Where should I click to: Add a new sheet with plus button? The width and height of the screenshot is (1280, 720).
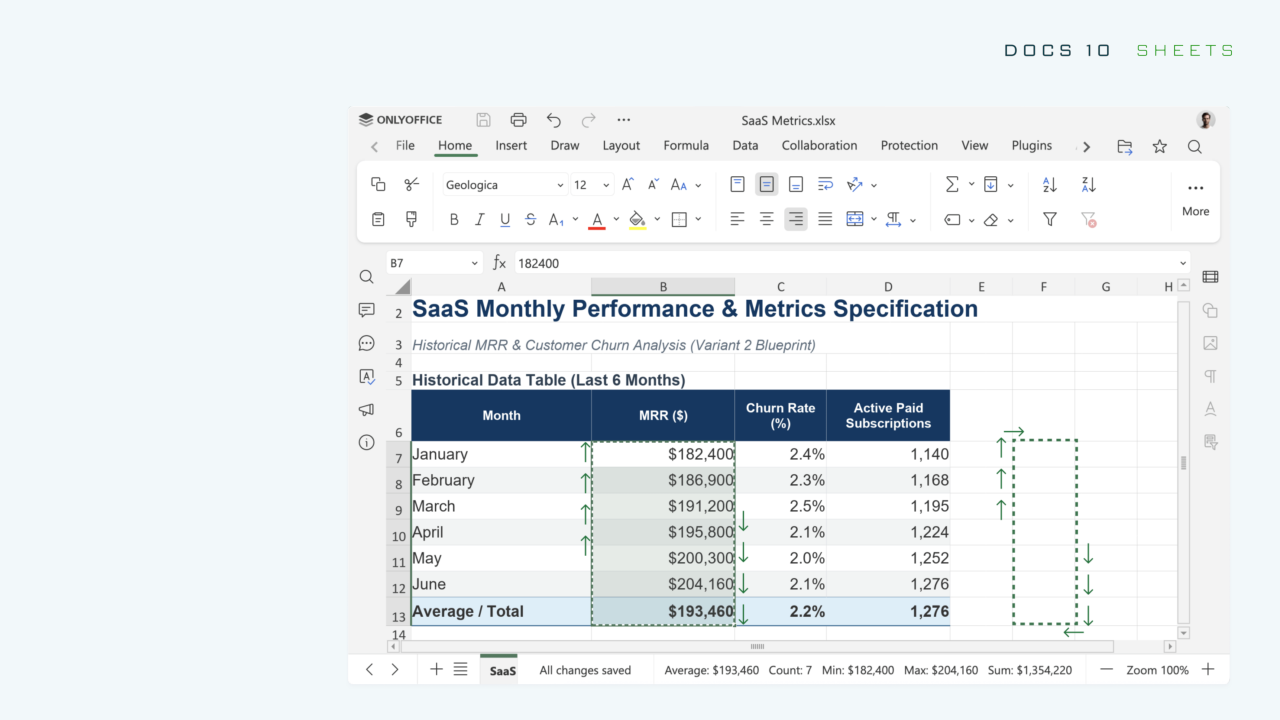436,670
